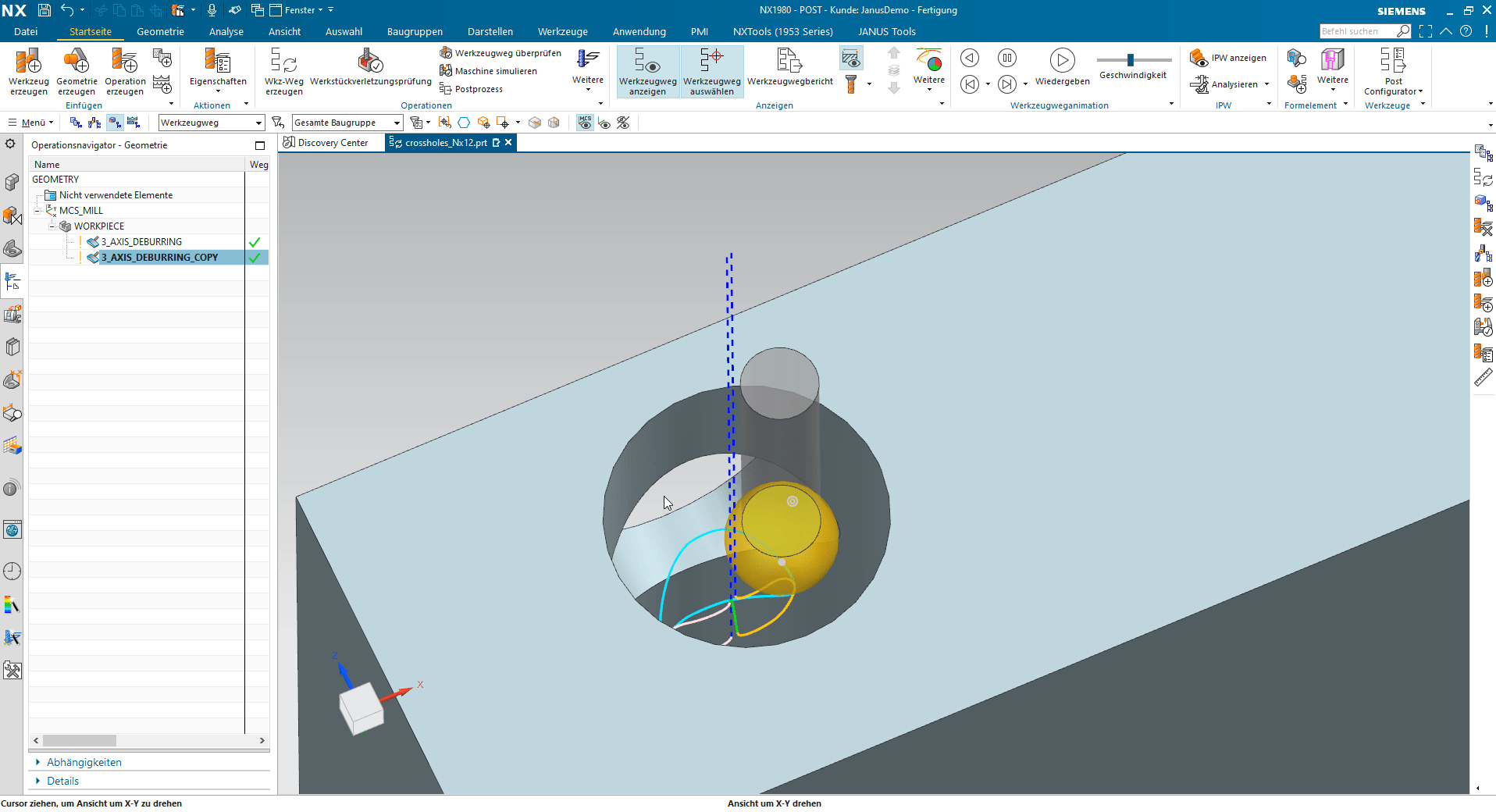Open the Werkzeugweg view dropdown

coord(260,123)
